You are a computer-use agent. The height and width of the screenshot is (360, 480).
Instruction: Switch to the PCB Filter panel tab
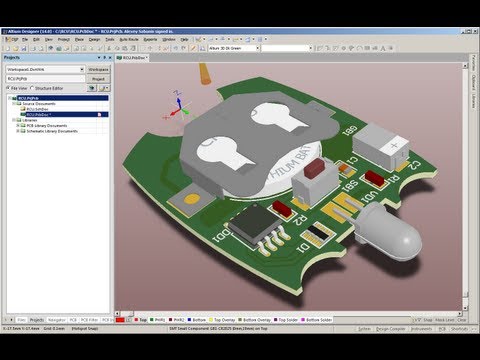(x=89, y=320)
